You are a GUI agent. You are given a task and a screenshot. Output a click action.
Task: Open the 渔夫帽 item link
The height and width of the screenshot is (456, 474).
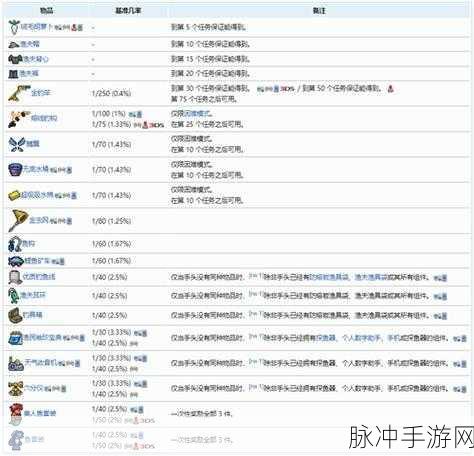(x=30, y=44)
